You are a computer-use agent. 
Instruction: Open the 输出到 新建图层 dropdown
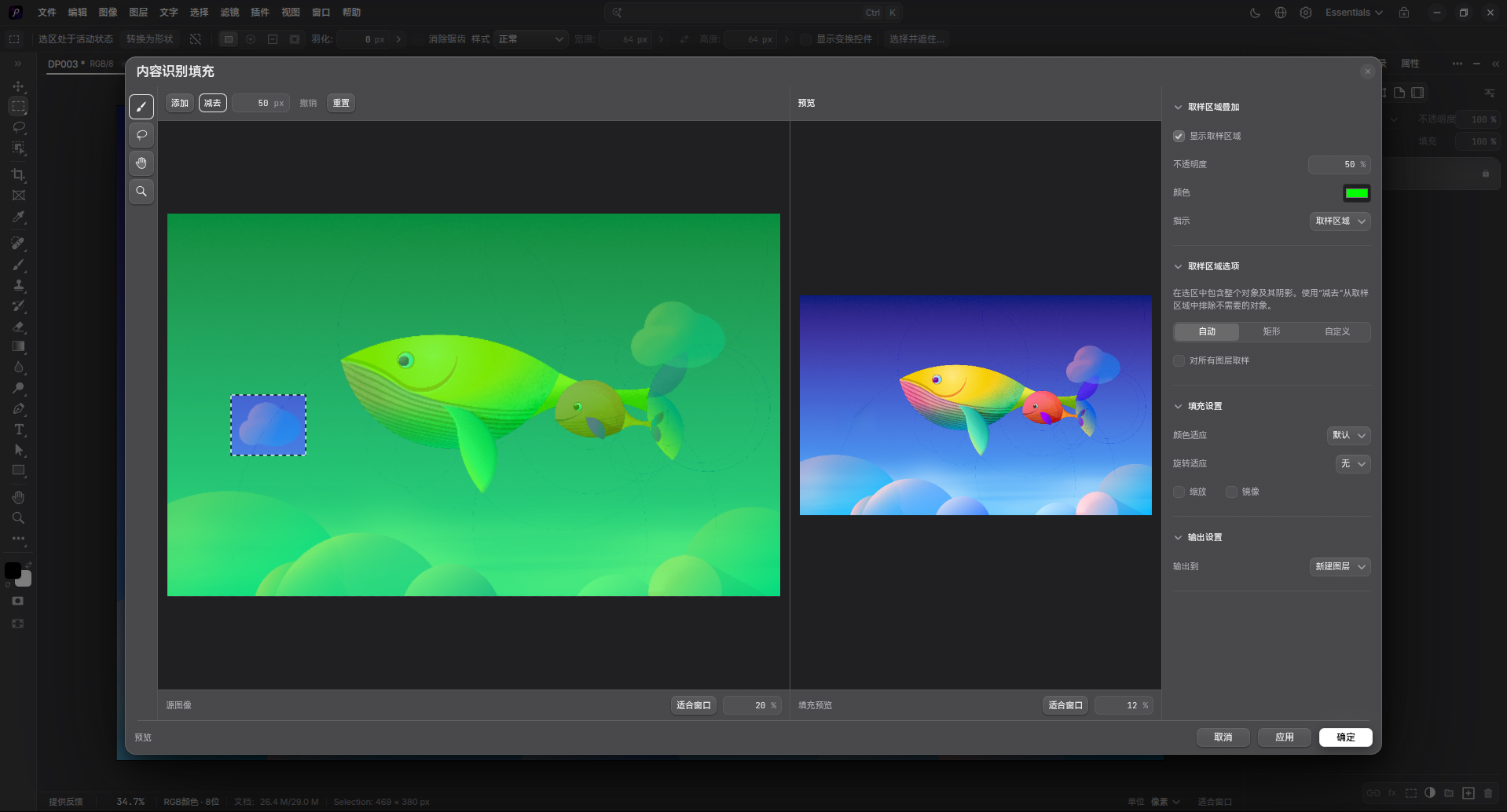tap(1340, 567)
